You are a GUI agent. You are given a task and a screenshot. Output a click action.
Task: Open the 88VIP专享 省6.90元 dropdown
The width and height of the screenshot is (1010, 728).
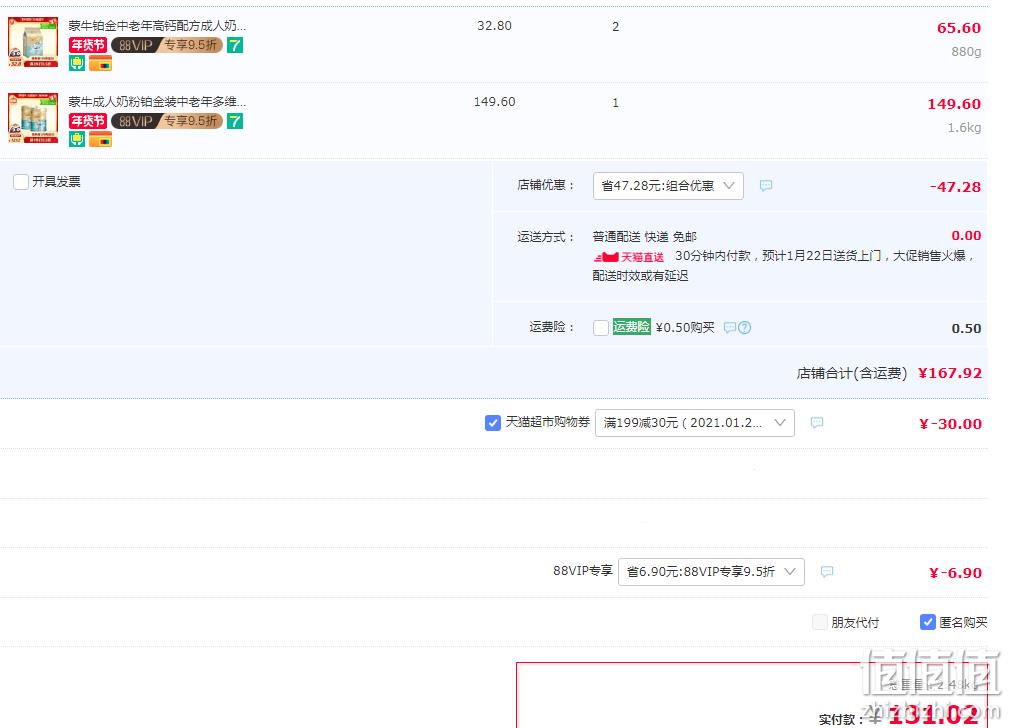[x=711, y=571]
